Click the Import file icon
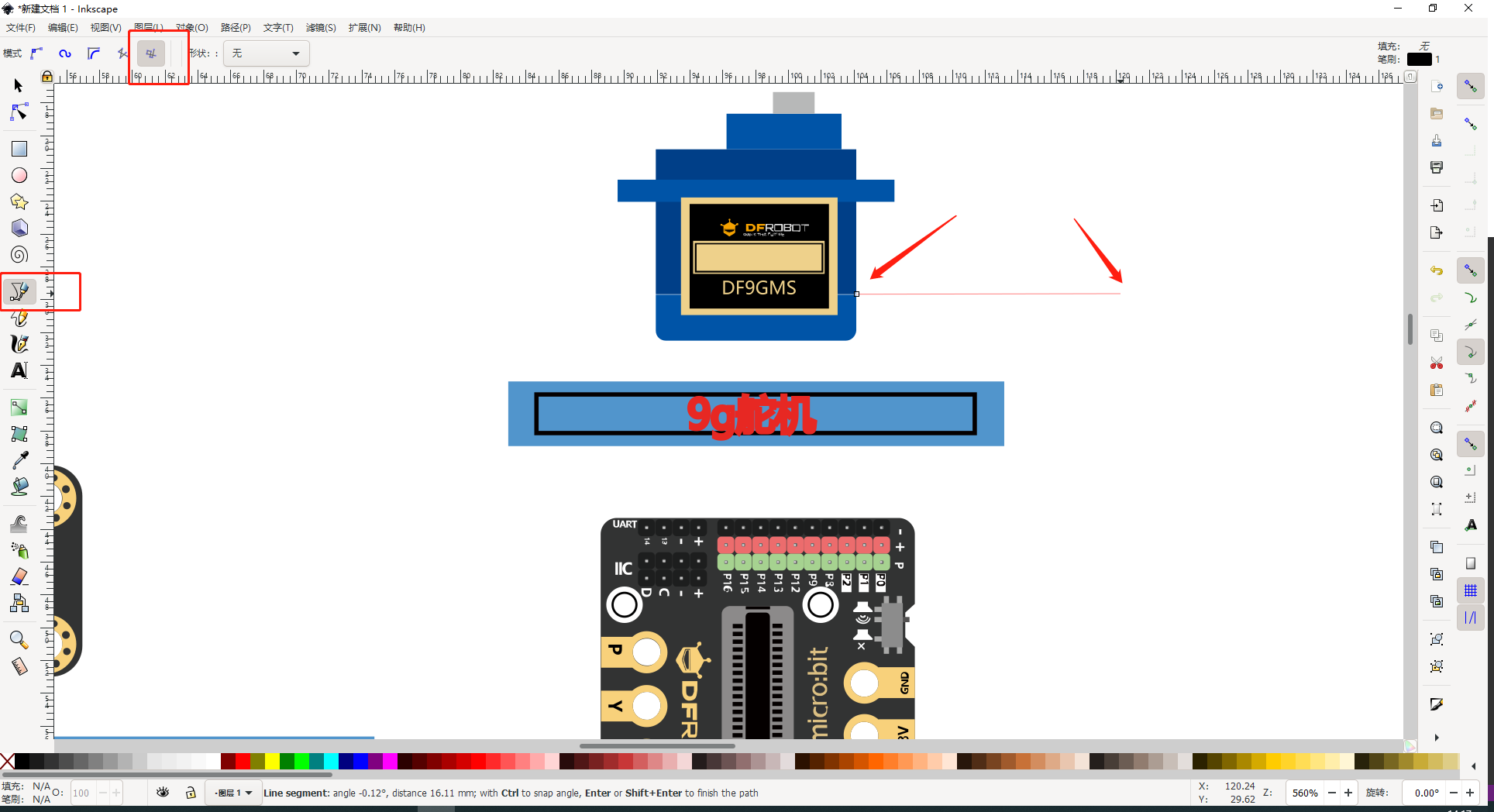This screenshot has width=1494, height=812. click(1437, 205)
